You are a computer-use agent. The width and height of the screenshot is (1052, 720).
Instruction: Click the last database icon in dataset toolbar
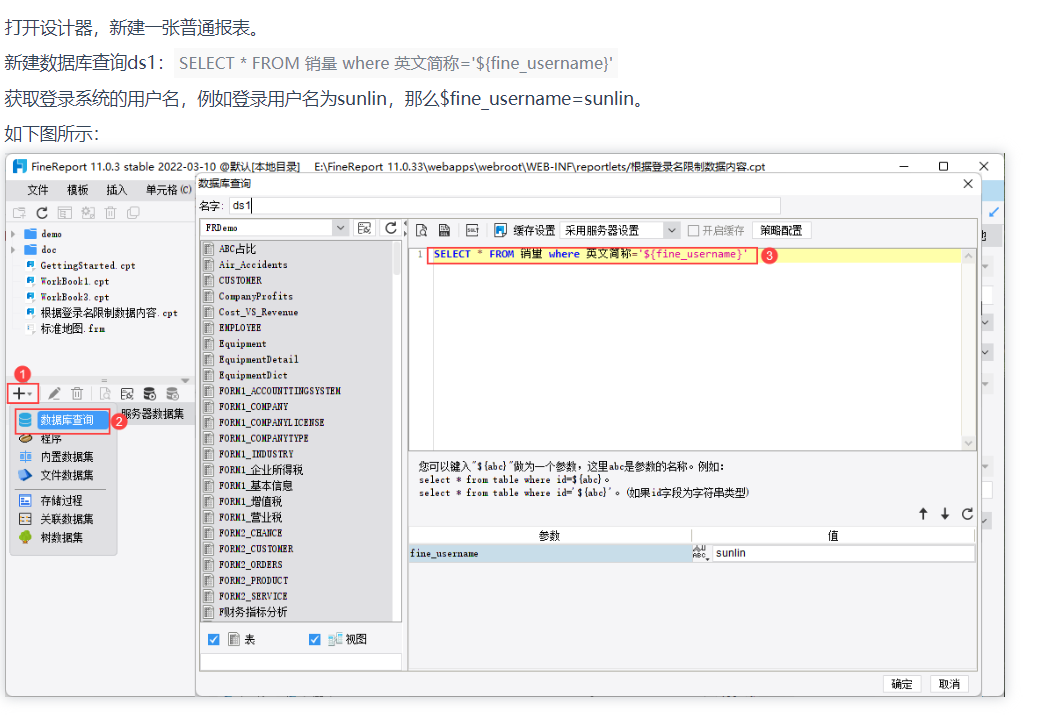(172, 394)
